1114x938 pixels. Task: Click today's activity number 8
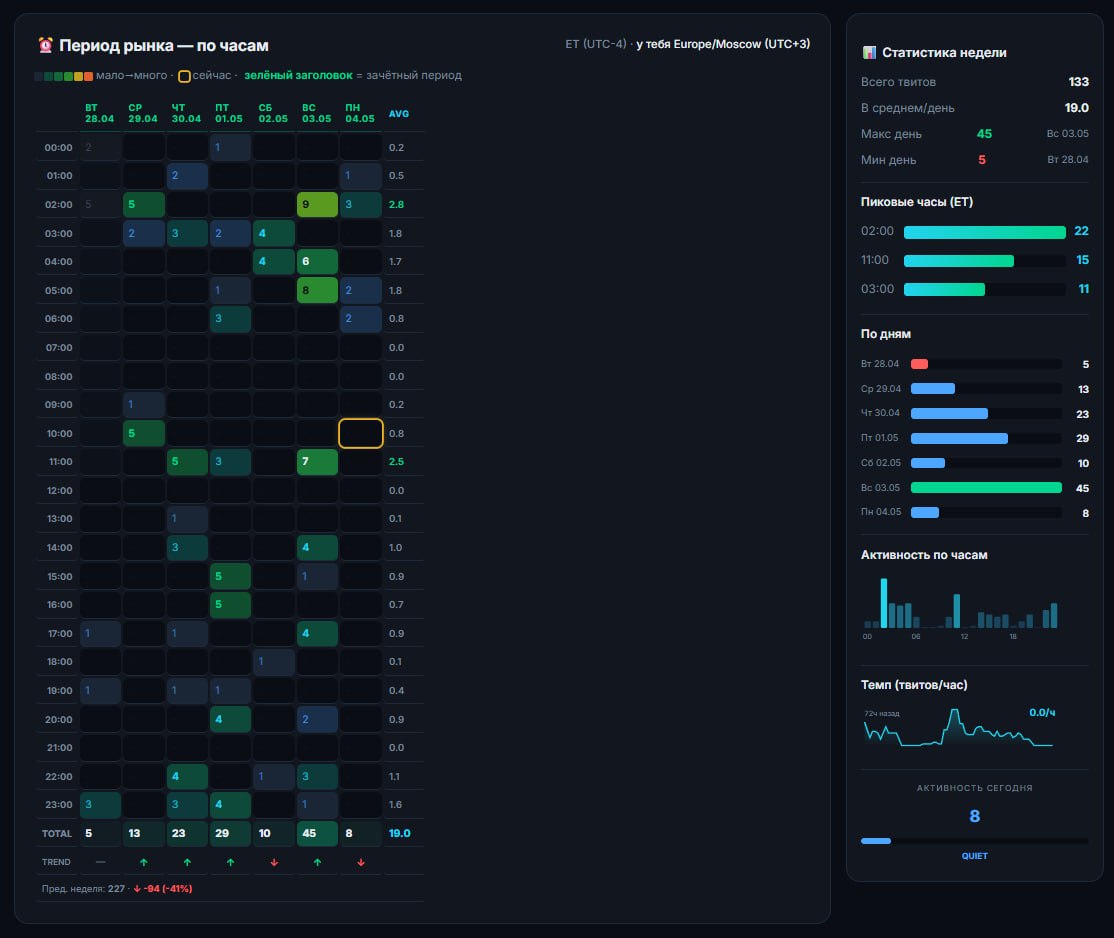[x=975, y=816]
